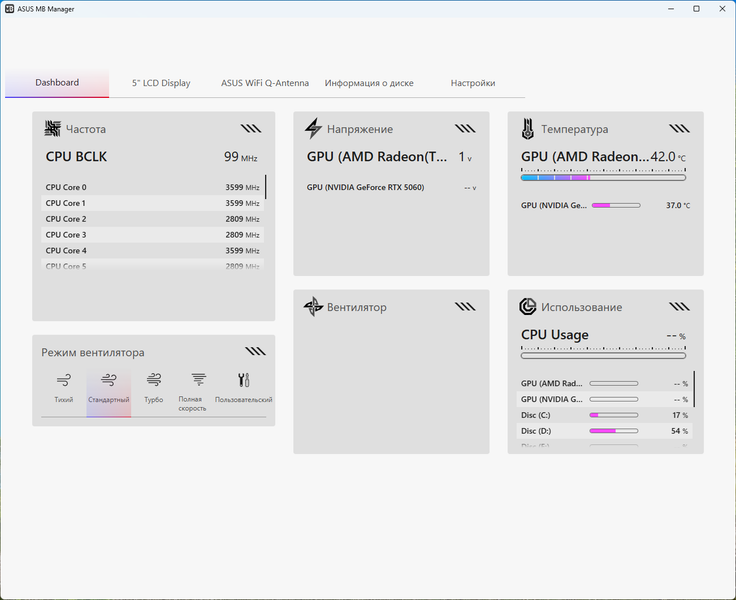Click the Вентилятор fan icon
736x600 pixels.
click(x=313, y=307)
